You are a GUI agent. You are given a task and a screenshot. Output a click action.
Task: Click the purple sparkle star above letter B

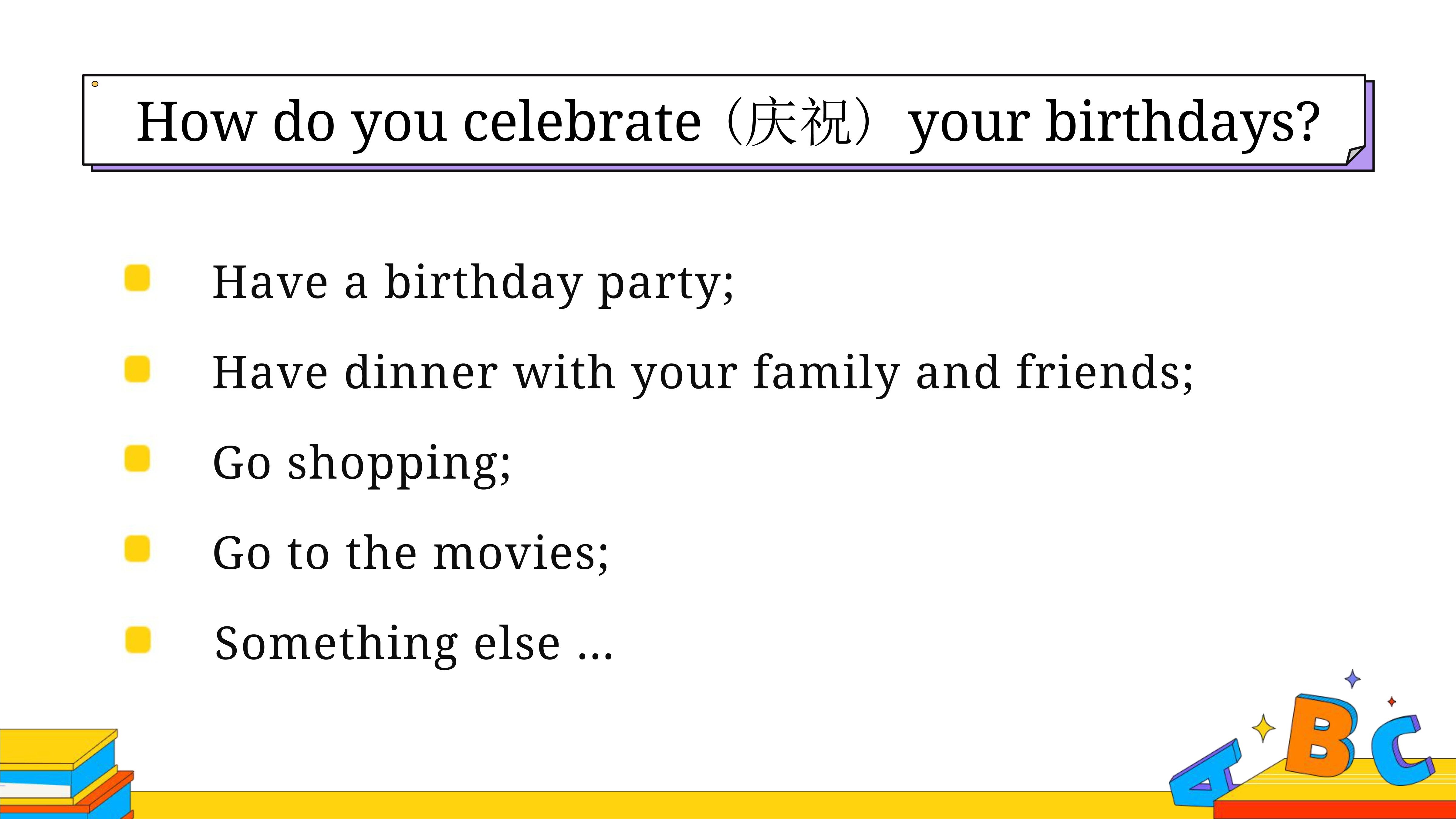1352,679
